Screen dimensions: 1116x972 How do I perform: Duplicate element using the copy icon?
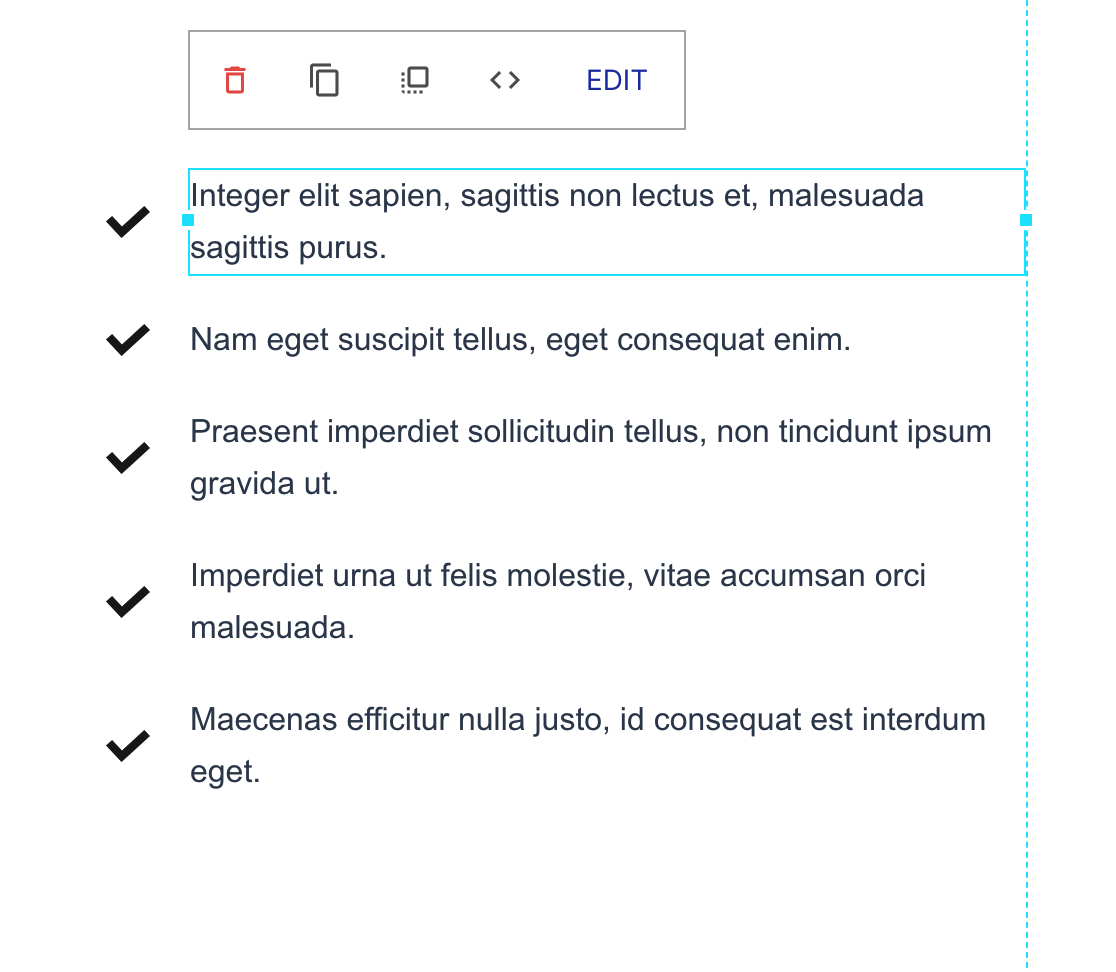coord(325,80)
